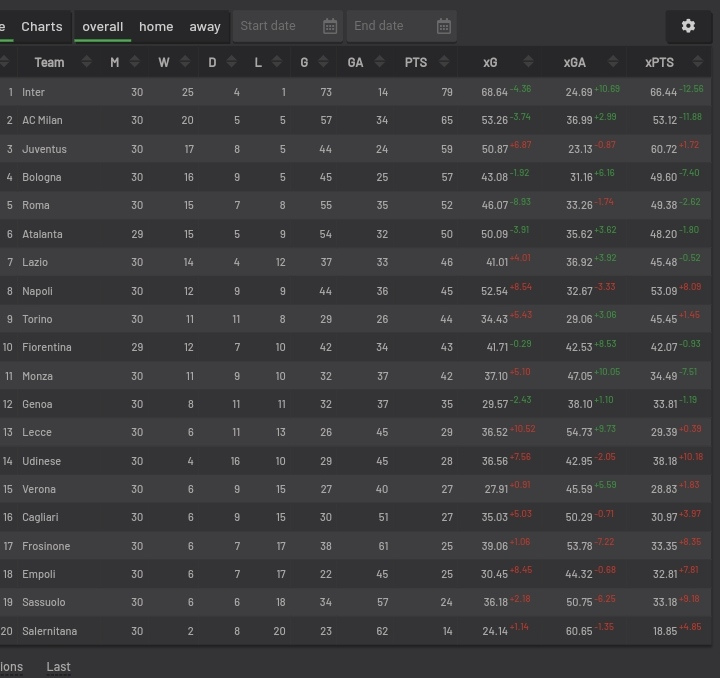
Task: Click Torino's xGA value 29.06
Action: click(x=579, y=319)
